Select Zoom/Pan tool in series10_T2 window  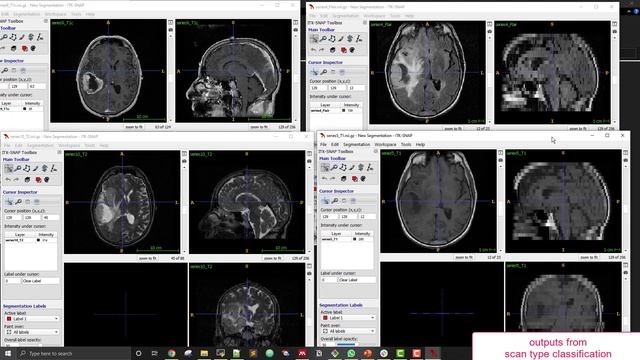pos(18,168)
